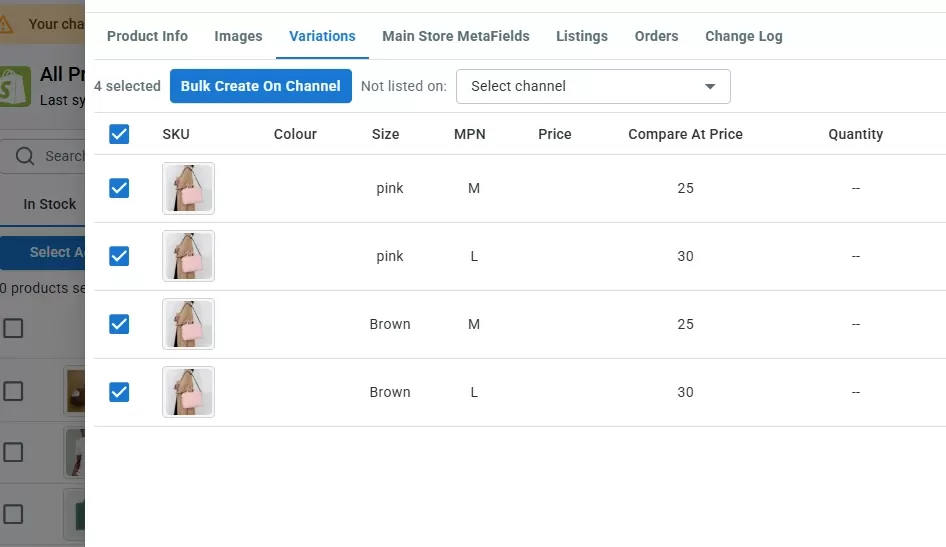Screen dimensions: 946x547
Task: Uncheck the pink L variation checkbox
Action: [x=119, y=256]
